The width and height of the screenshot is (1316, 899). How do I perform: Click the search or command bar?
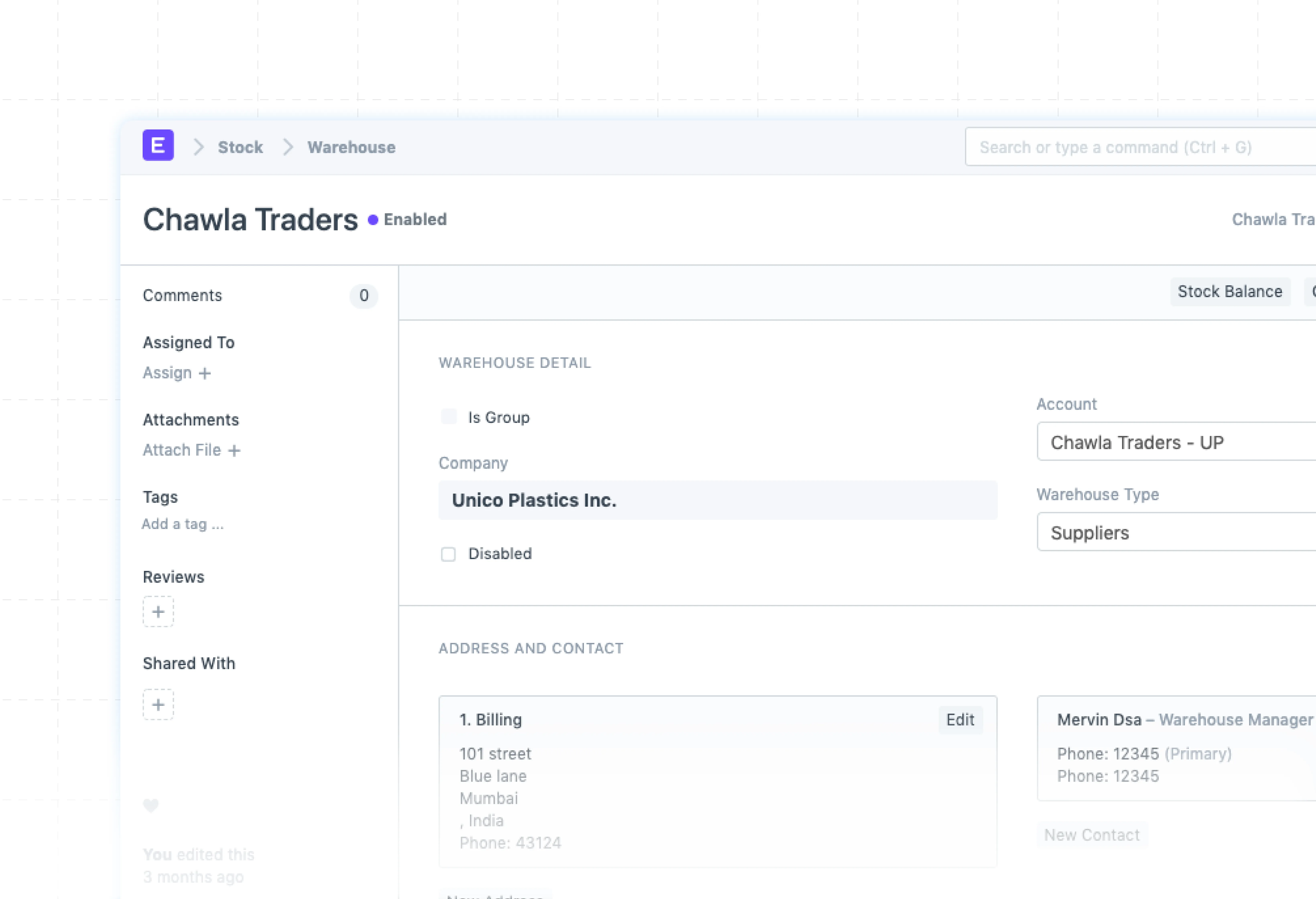pos(1138,147)
